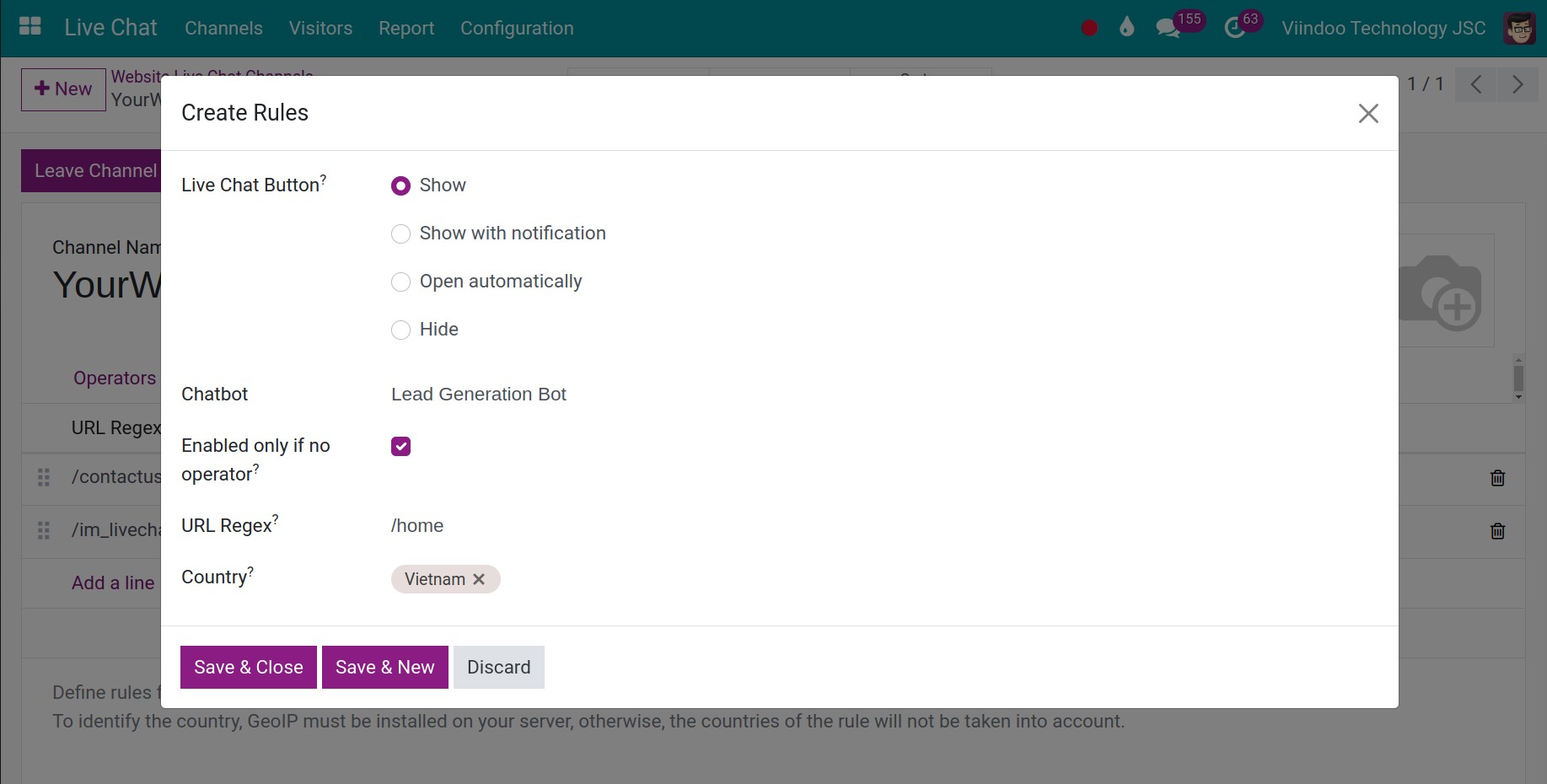1547x784 pixels.
Task: Open the conversations icon showing 155
Action: [x=1168, y=28]
